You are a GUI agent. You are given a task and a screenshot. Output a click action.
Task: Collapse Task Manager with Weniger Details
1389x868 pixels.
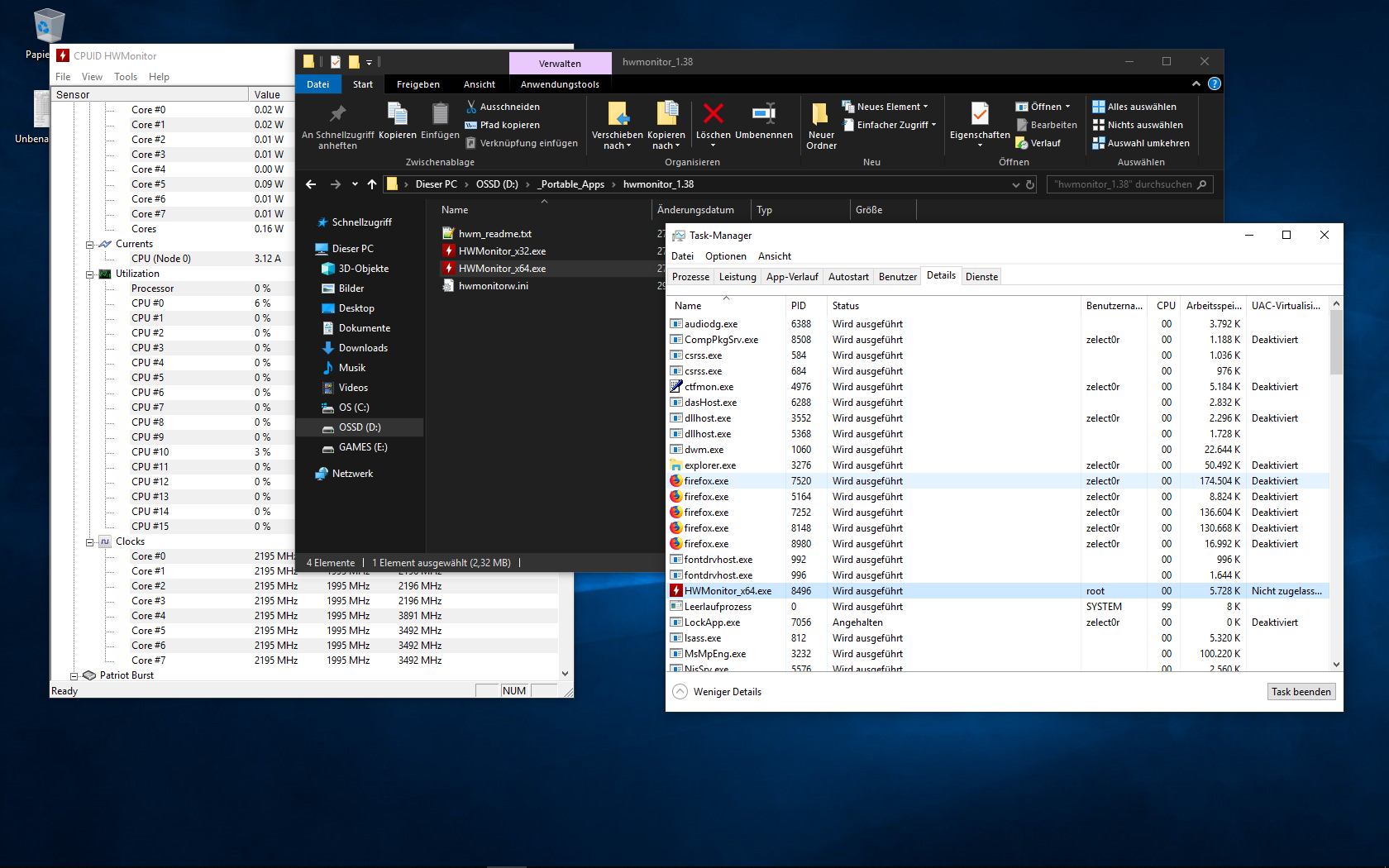(x=717, y=692)
